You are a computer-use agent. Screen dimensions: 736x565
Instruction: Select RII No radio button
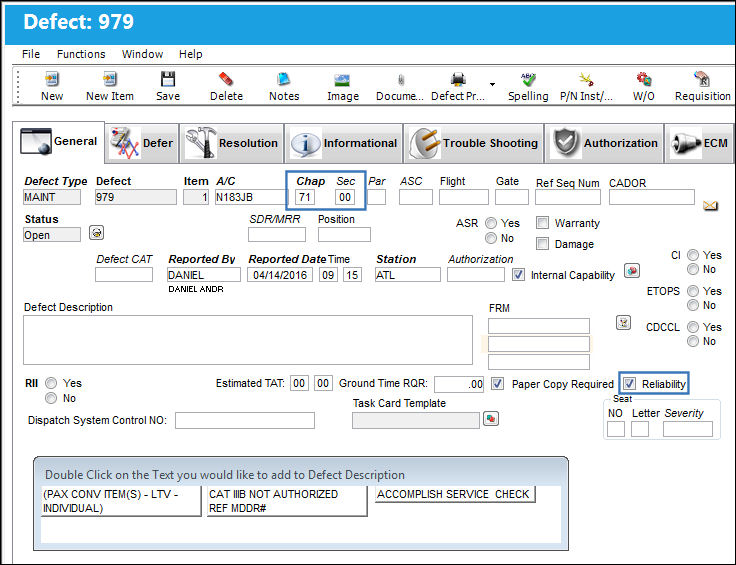(x=51, y=398)
